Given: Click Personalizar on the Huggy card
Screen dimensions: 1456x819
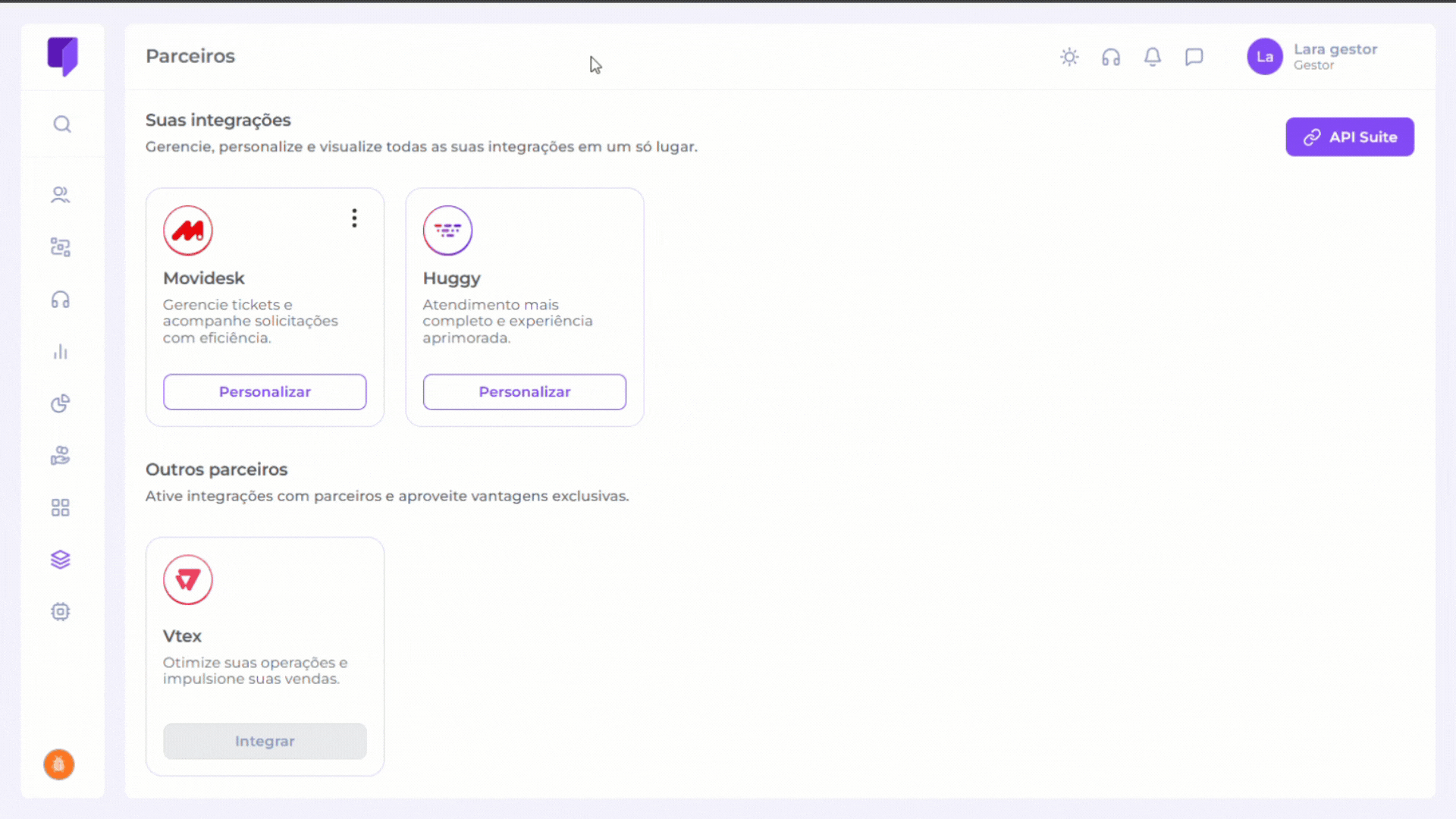Looking at the screenshot, I should click(x=525, y=392).
